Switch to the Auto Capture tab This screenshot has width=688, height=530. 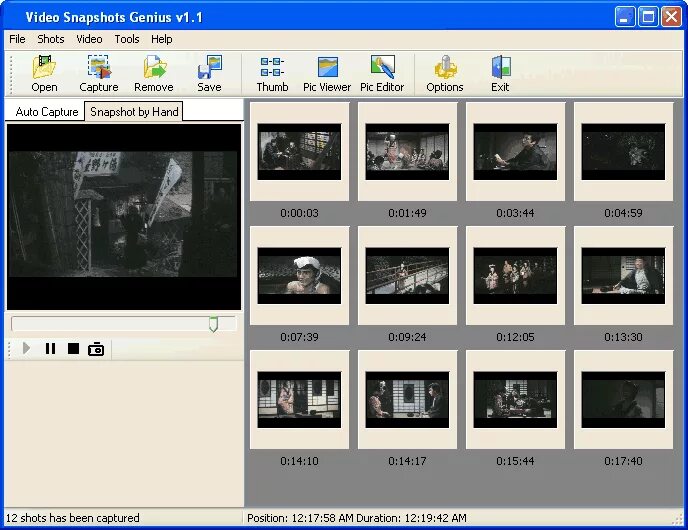pos(47,112)
